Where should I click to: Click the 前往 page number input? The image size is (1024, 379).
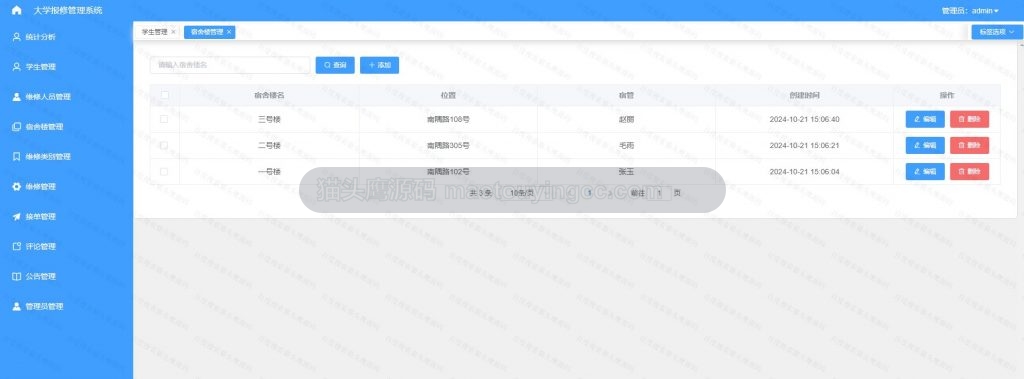[x=659, y=193]
